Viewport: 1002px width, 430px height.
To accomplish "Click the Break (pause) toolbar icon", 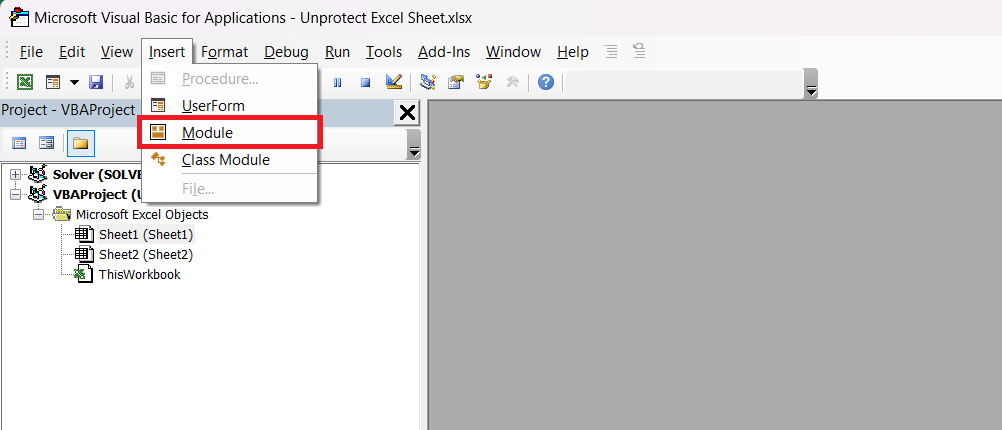I will [x=337, y=82].
